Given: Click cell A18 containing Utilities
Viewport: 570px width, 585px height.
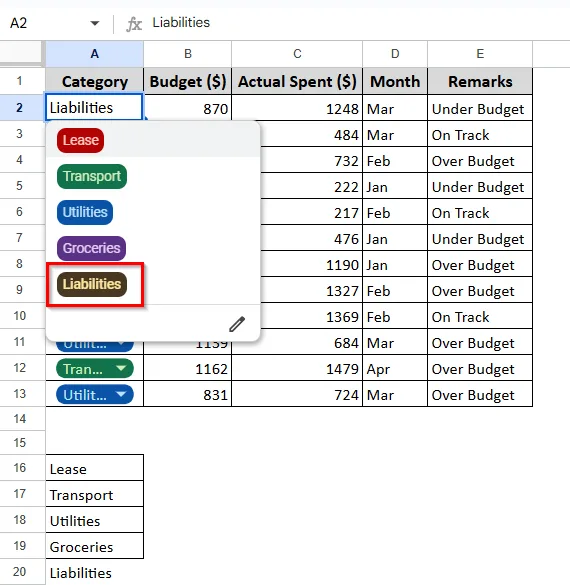Looking at the screenshot, I should click(95, 520).
